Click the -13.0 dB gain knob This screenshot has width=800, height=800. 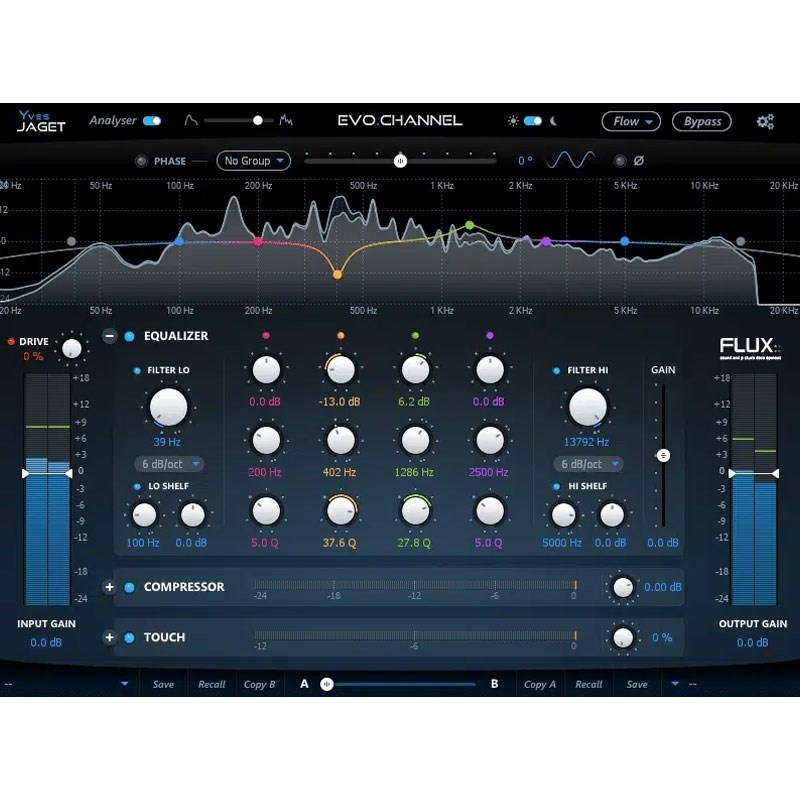pyautogui.click(x=340, y=370)
